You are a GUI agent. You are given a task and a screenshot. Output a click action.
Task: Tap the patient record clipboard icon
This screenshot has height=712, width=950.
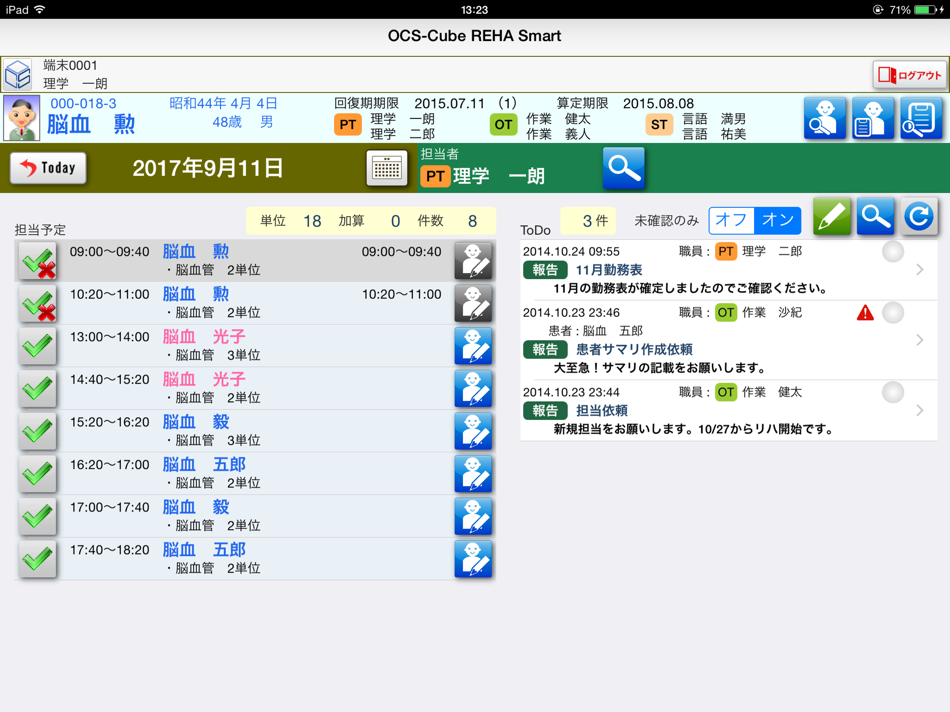tap(873, 119)
